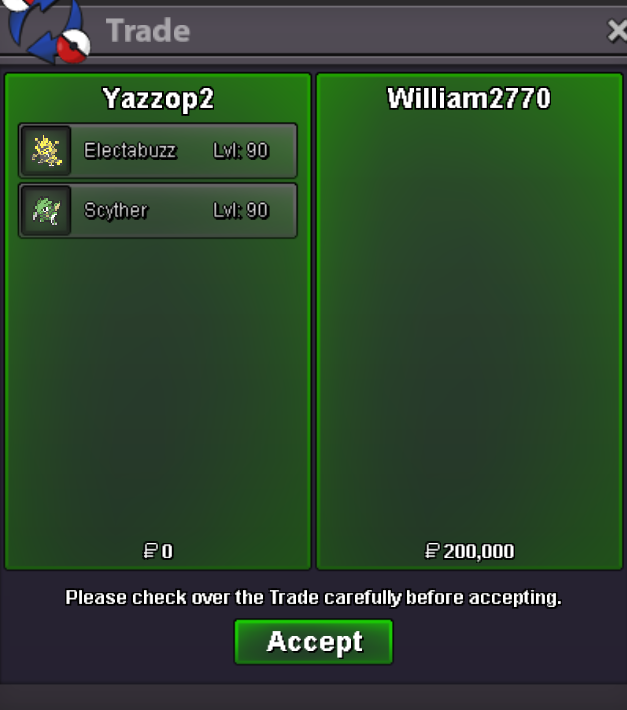Select the Scyther Lvl 90 row
Screen dimensions: 627x710
(158, 210)
